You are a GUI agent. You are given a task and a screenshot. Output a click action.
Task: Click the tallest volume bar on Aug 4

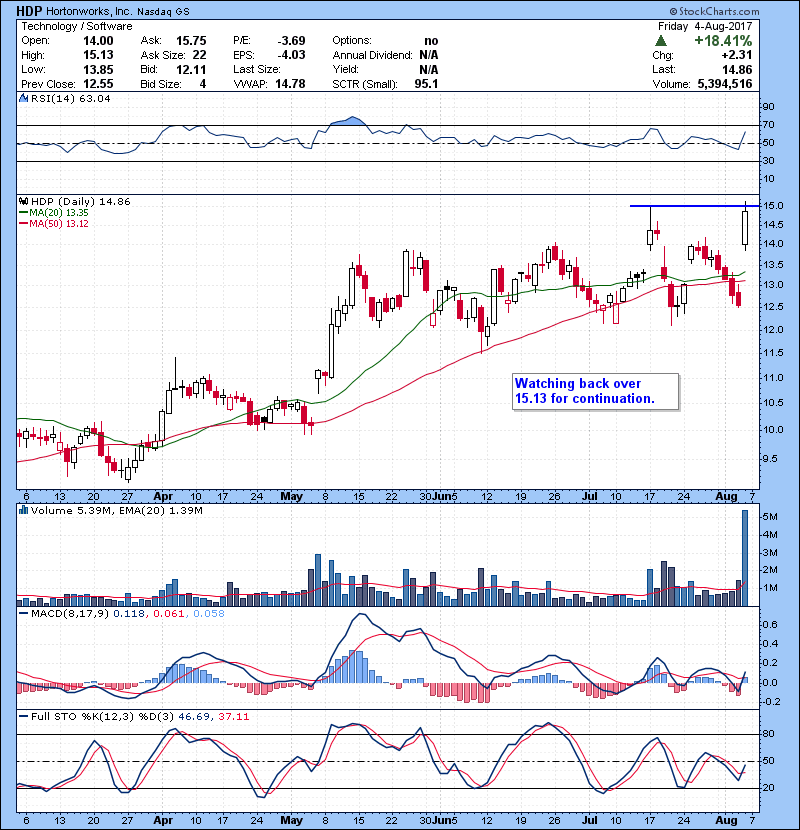(745, 558)
